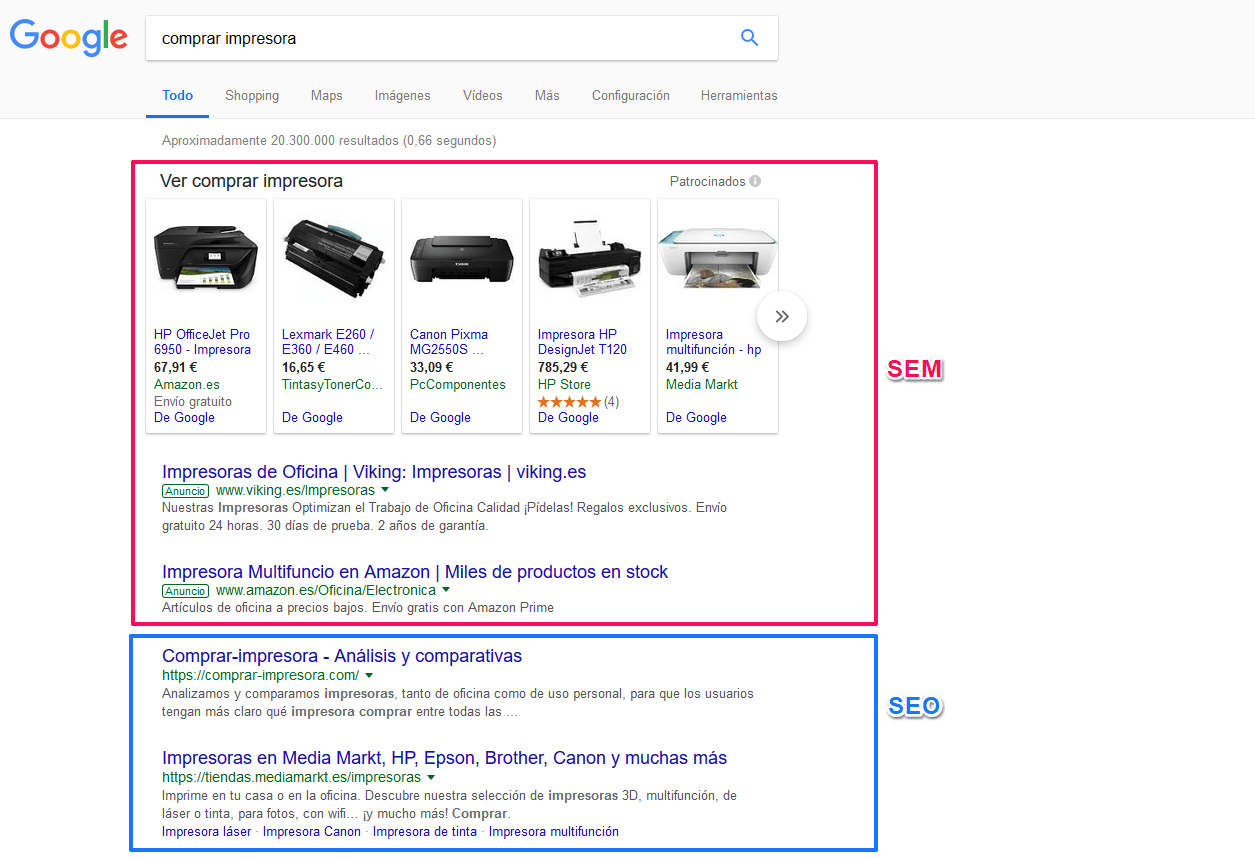Show next products with double-arrow button

click(782, 316)
